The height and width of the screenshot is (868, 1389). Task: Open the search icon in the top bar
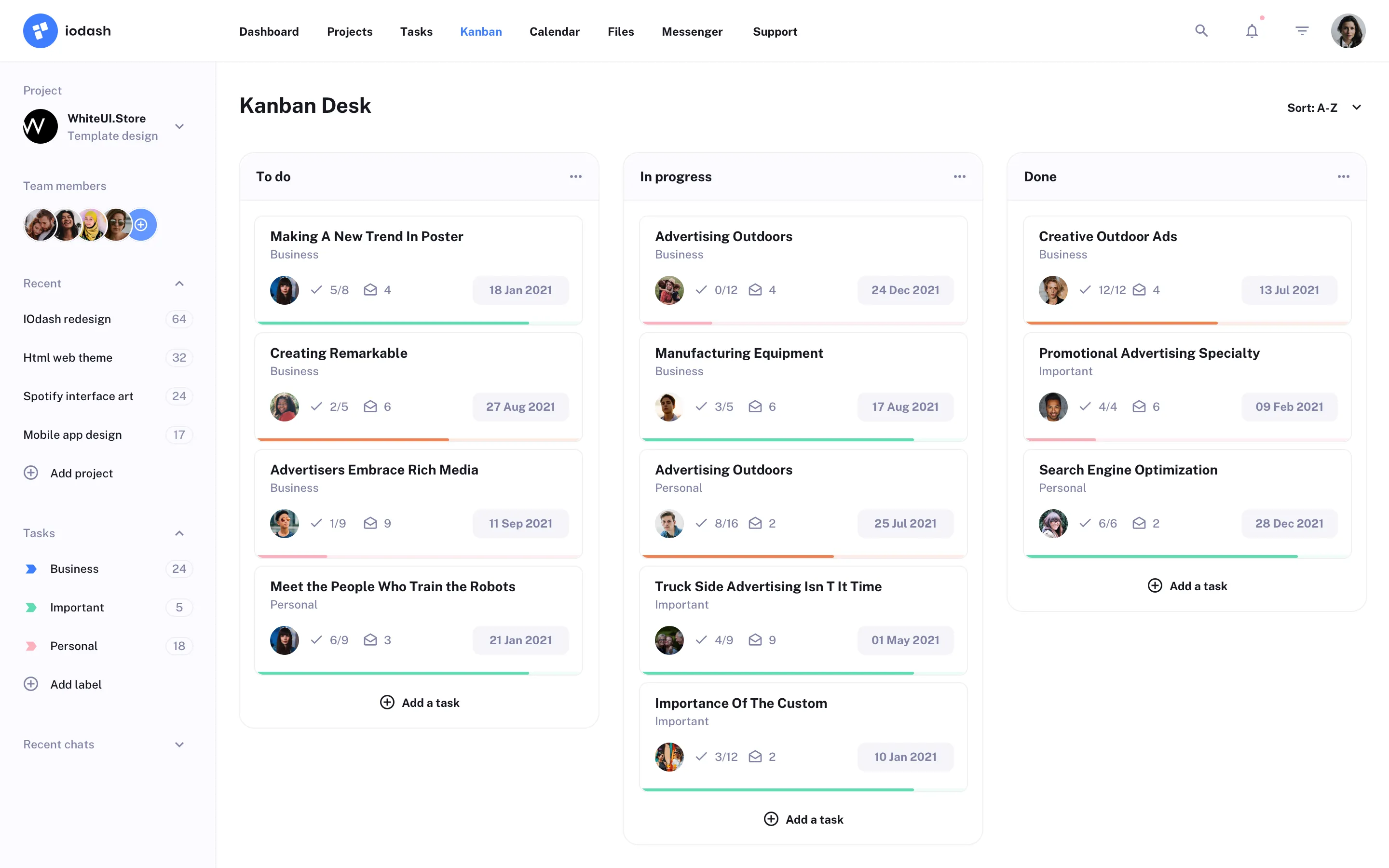coord(1201,30)
